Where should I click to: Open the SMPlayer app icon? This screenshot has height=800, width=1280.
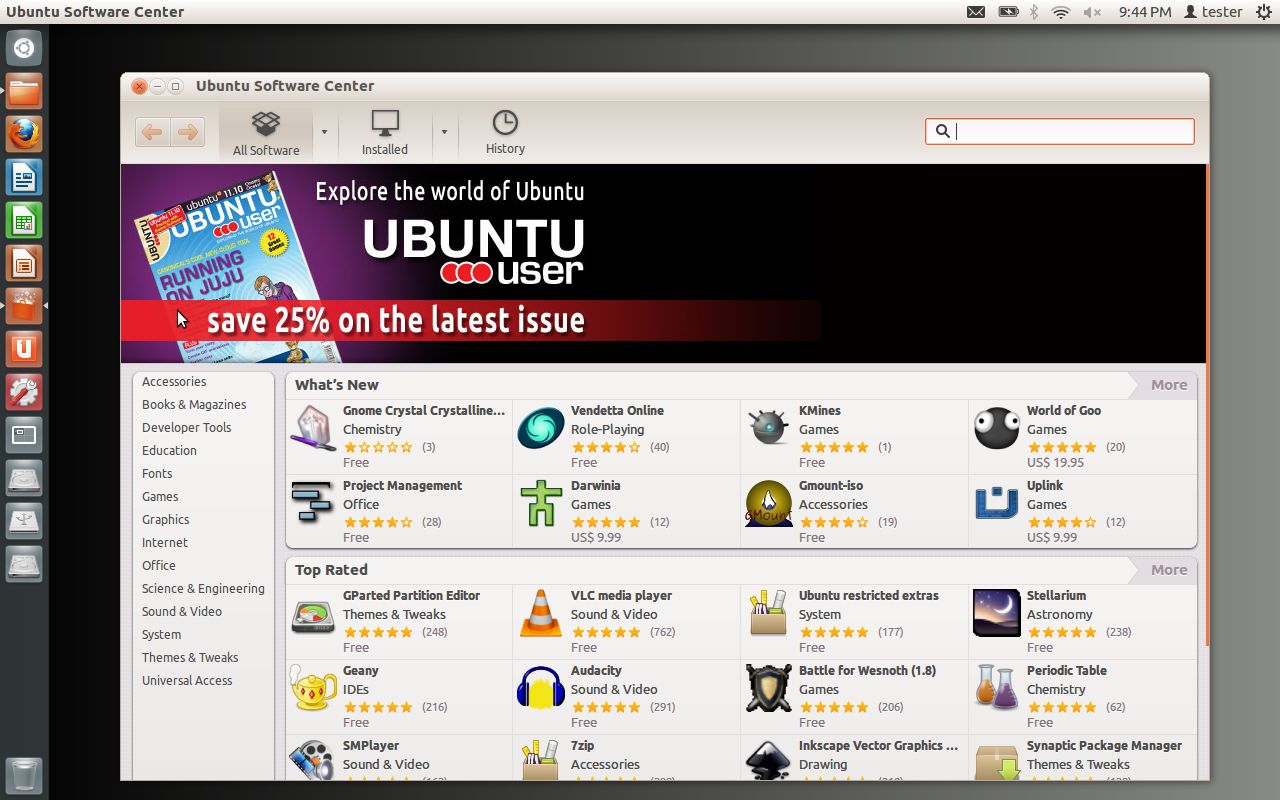click(x=313, y=761)
